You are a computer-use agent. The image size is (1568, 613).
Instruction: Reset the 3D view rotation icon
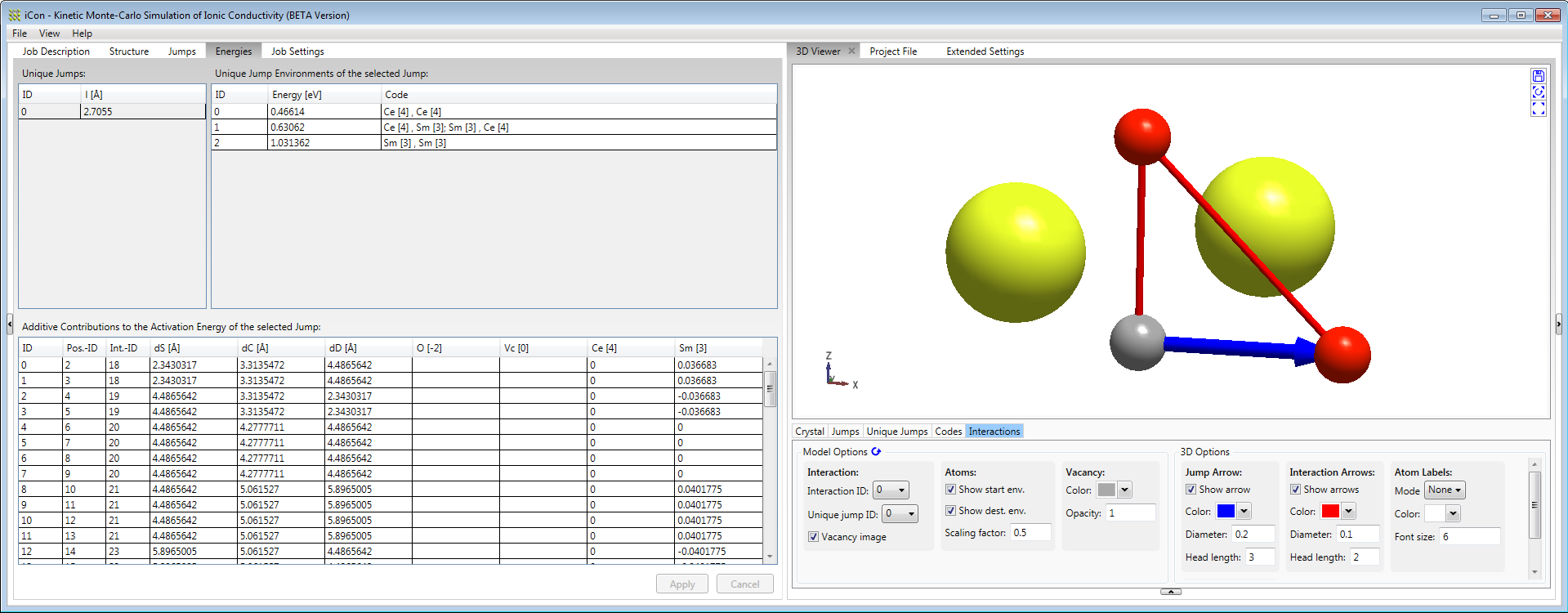[1538, 92]
